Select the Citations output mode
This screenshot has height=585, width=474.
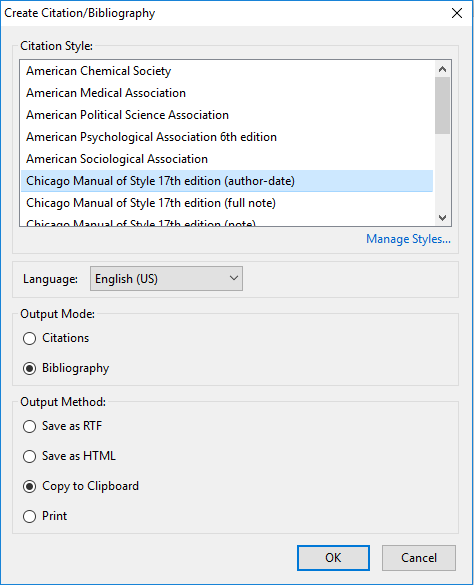56,338
